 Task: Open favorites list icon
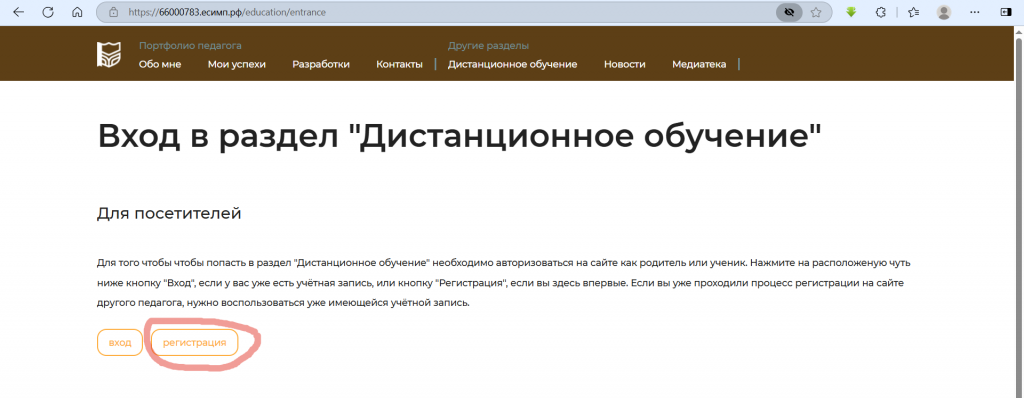(x=914, y=12)
